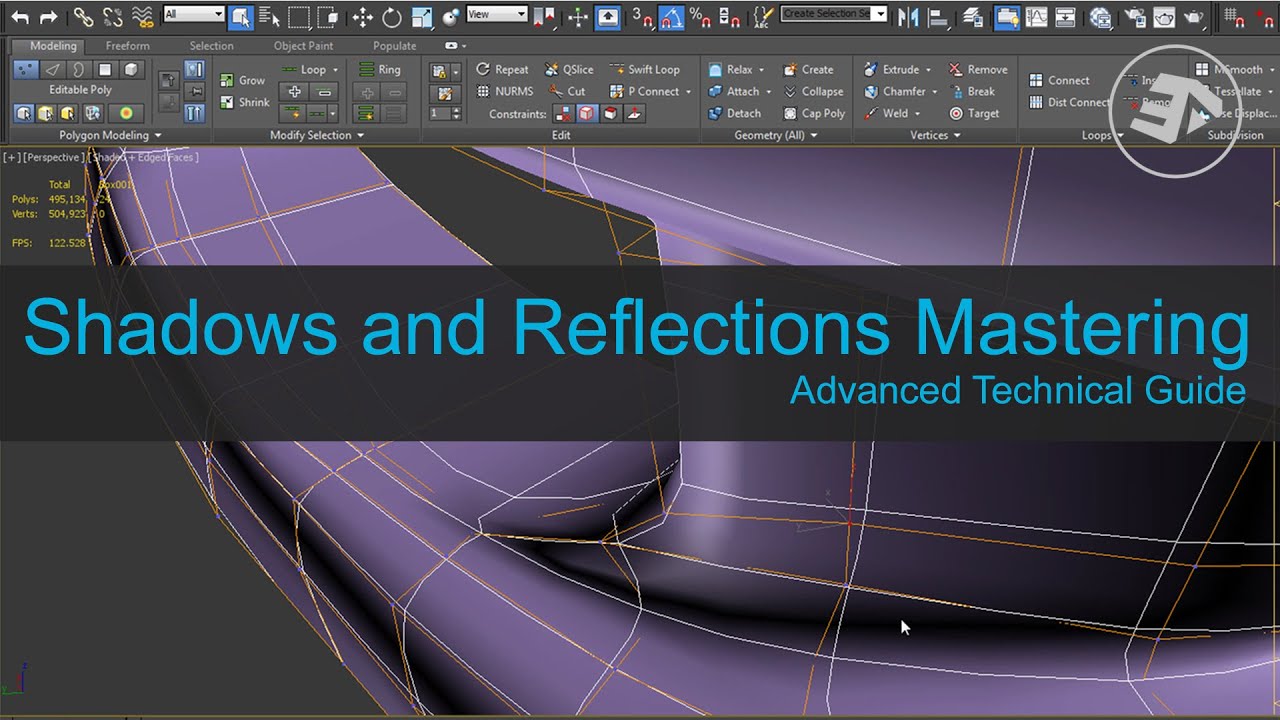Open the Material Editor icon

click(x=1100, y=16)
